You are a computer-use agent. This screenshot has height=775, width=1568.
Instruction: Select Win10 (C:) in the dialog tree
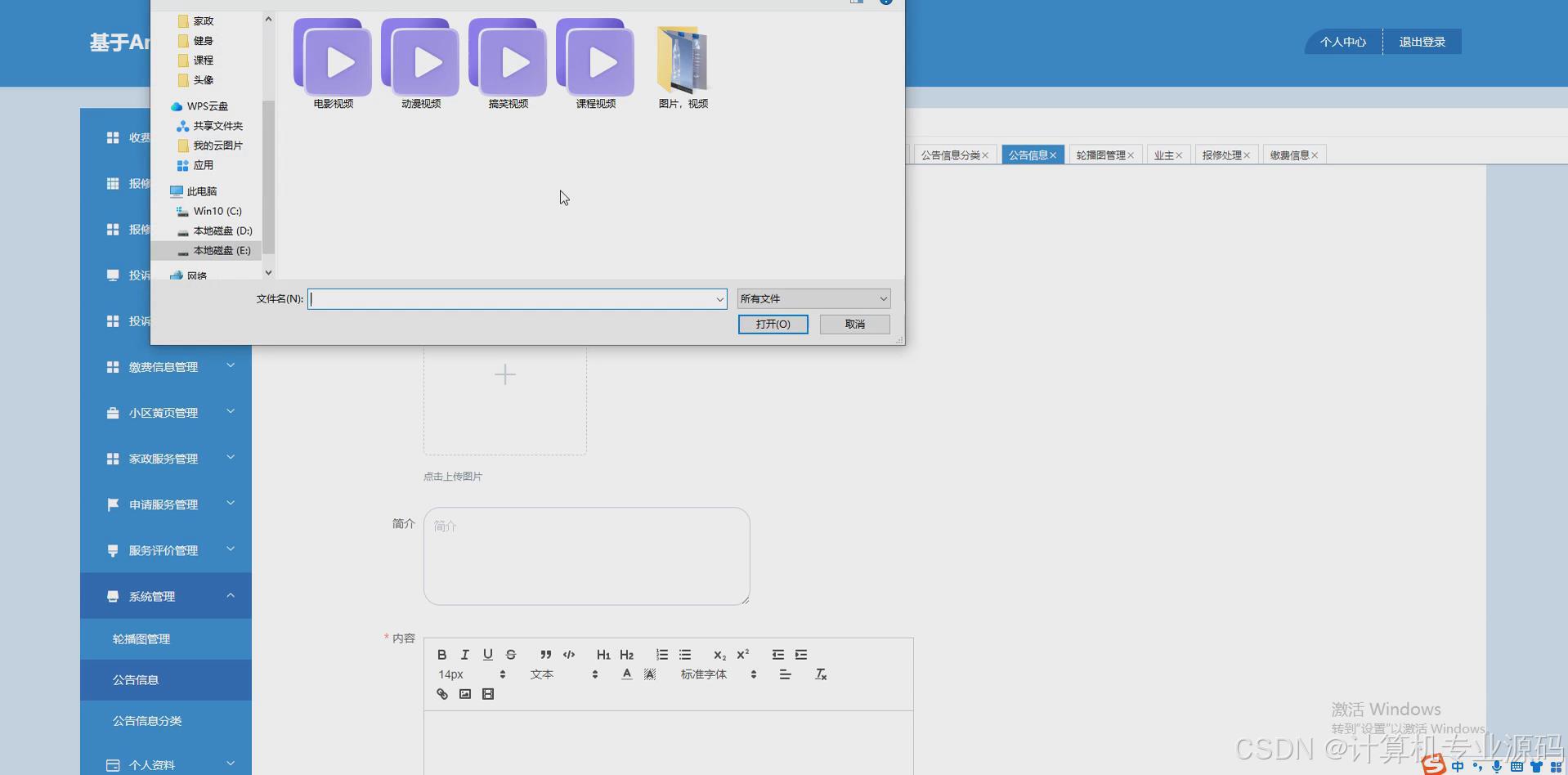click(x=217, y=211)
